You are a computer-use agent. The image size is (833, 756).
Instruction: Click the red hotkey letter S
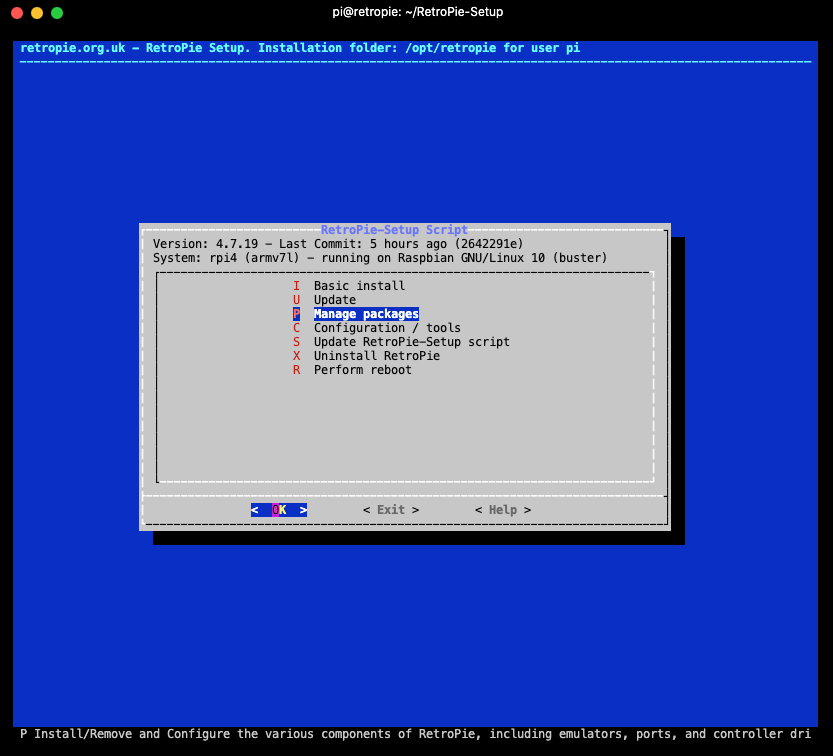(x=296, y=342)
